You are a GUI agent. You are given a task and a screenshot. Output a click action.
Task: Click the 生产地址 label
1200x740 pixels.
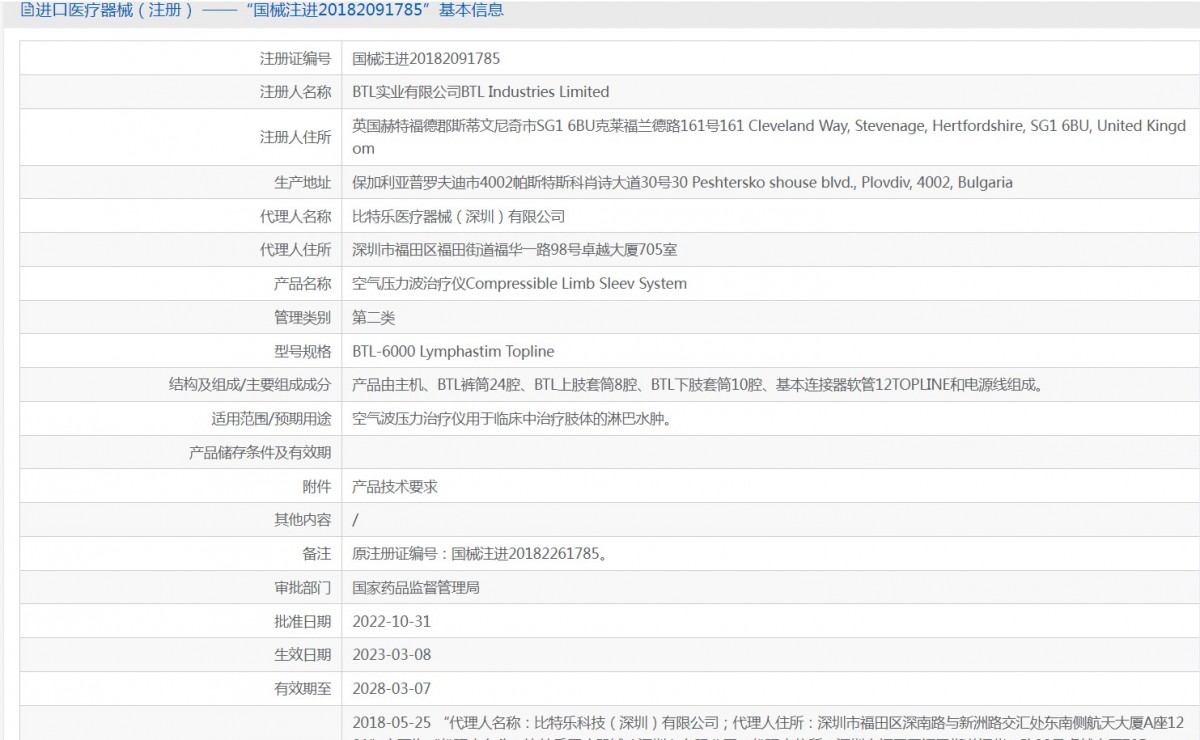(302, 182)
